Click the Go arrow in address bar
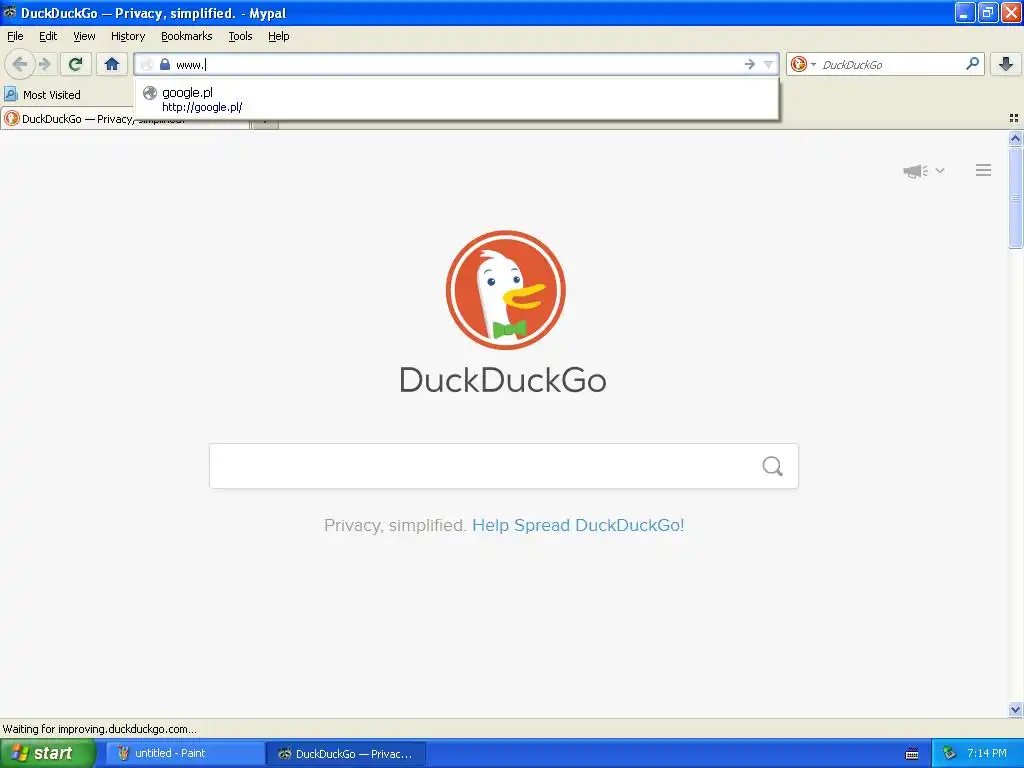Screen dimensions: 1024x768 pos(750,64)
